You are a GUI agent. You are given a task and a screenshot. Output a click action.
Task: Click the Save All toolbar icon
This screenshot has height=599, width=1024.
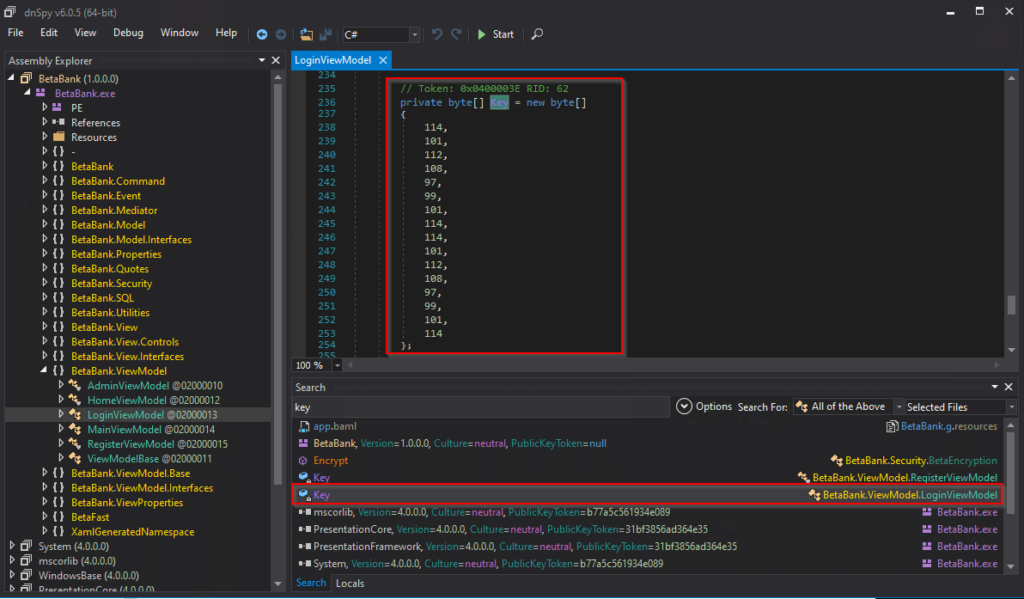(x=325, y=34)
